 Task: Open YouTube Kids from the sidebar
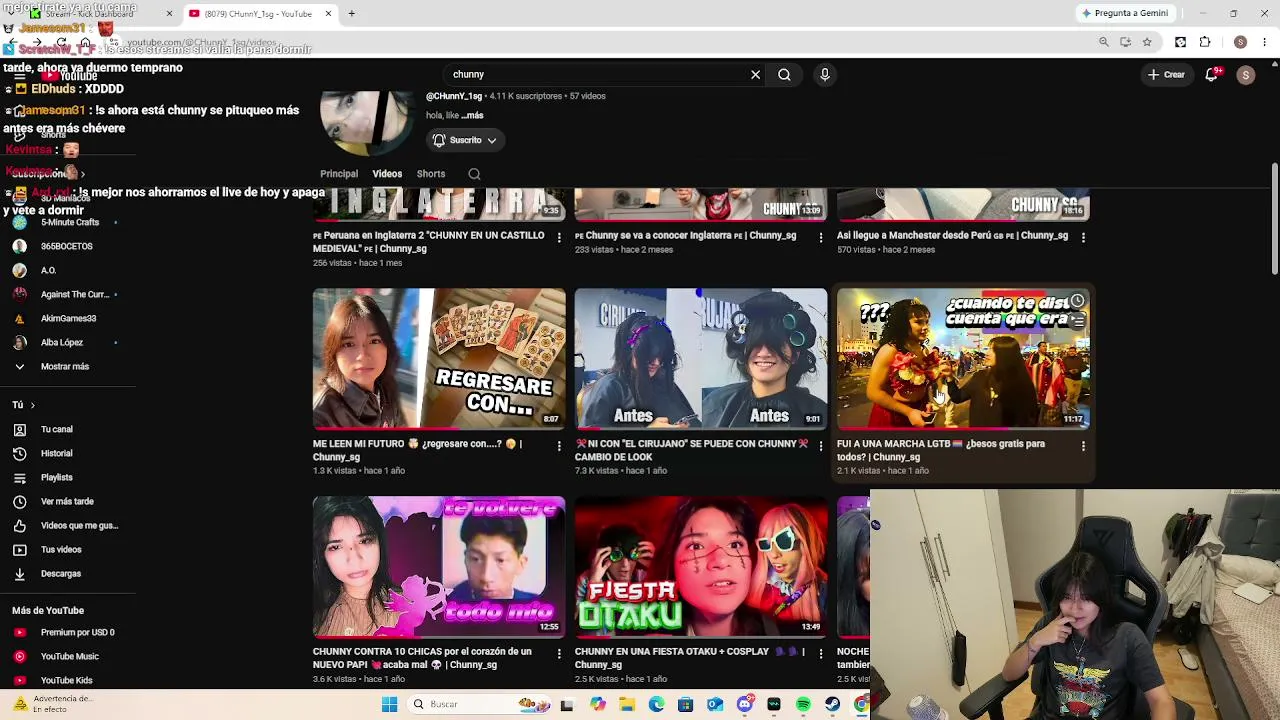[66, 680]
